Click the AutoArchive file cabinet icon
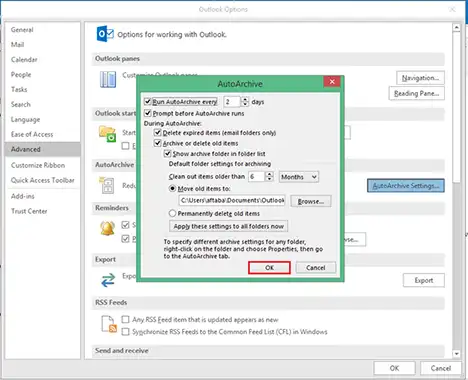The width and height of the screenshot is (468, 380). (107, 185)
